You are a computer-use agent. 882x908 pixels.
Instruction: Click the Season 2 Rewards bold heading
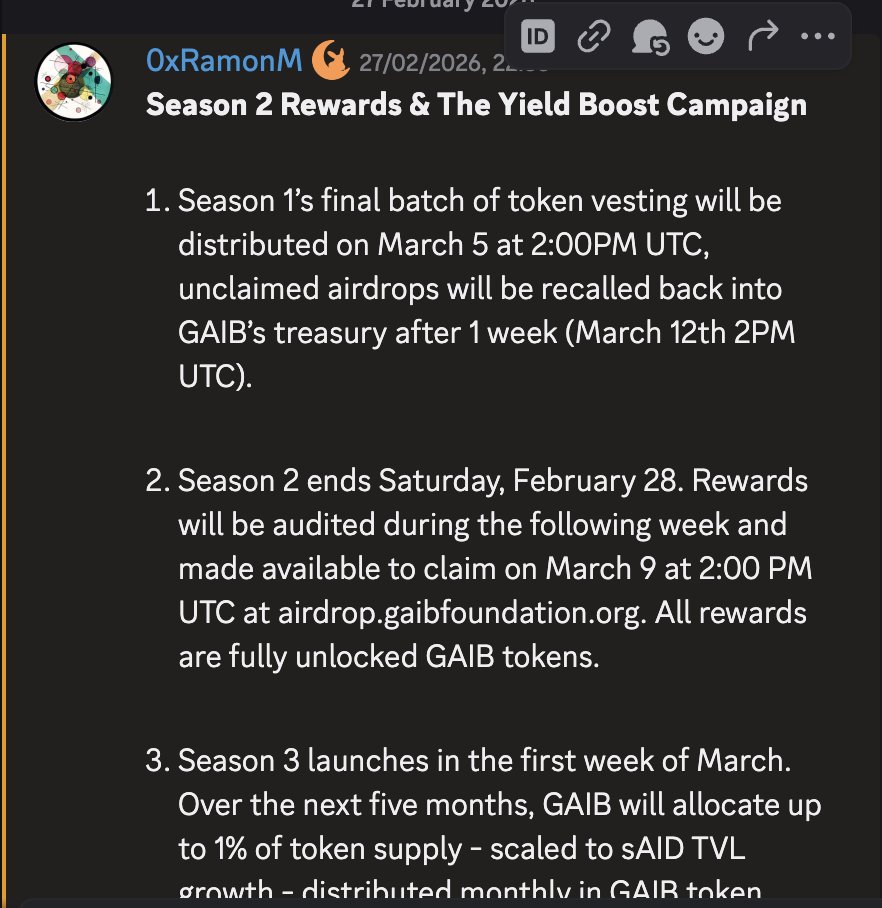[x=476, y=105]
